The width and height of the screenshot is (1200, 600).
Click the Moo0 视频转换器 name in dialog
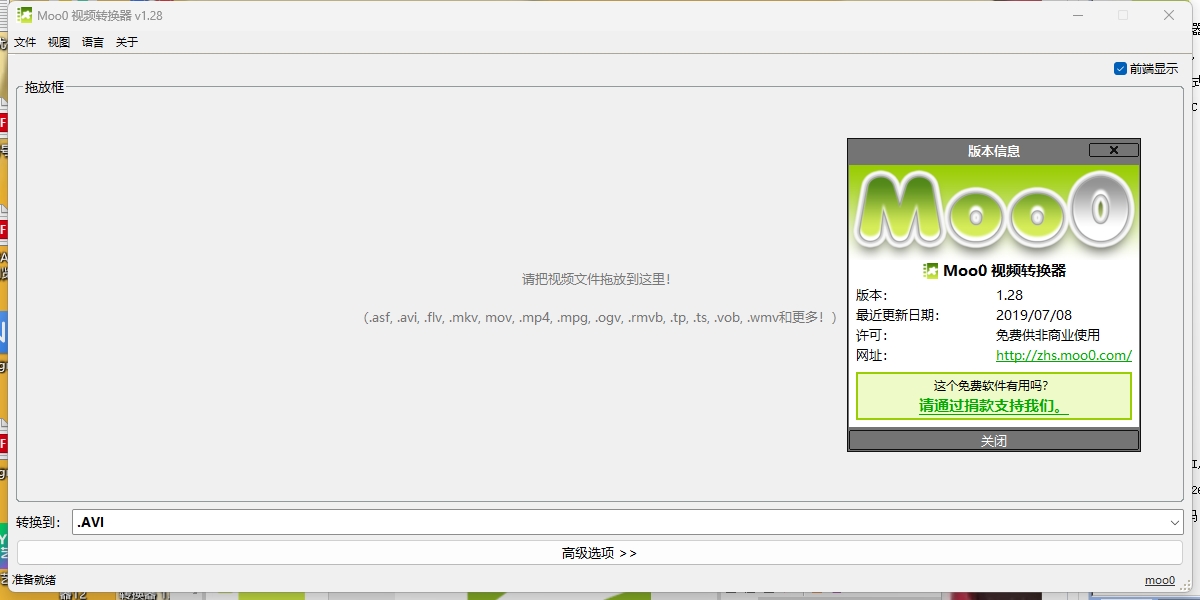click(1005, 270)
